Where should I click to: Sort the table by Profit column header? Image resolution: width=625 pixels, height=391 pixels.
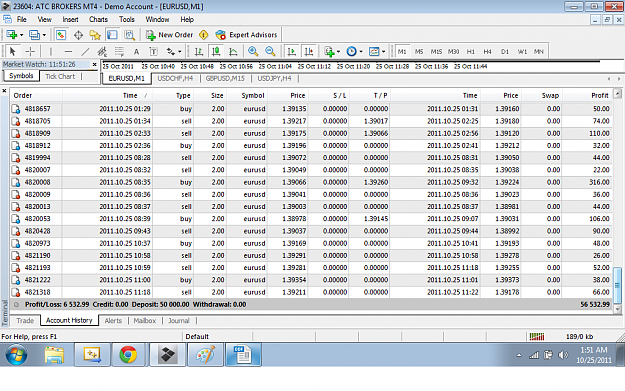coord(599,95)
